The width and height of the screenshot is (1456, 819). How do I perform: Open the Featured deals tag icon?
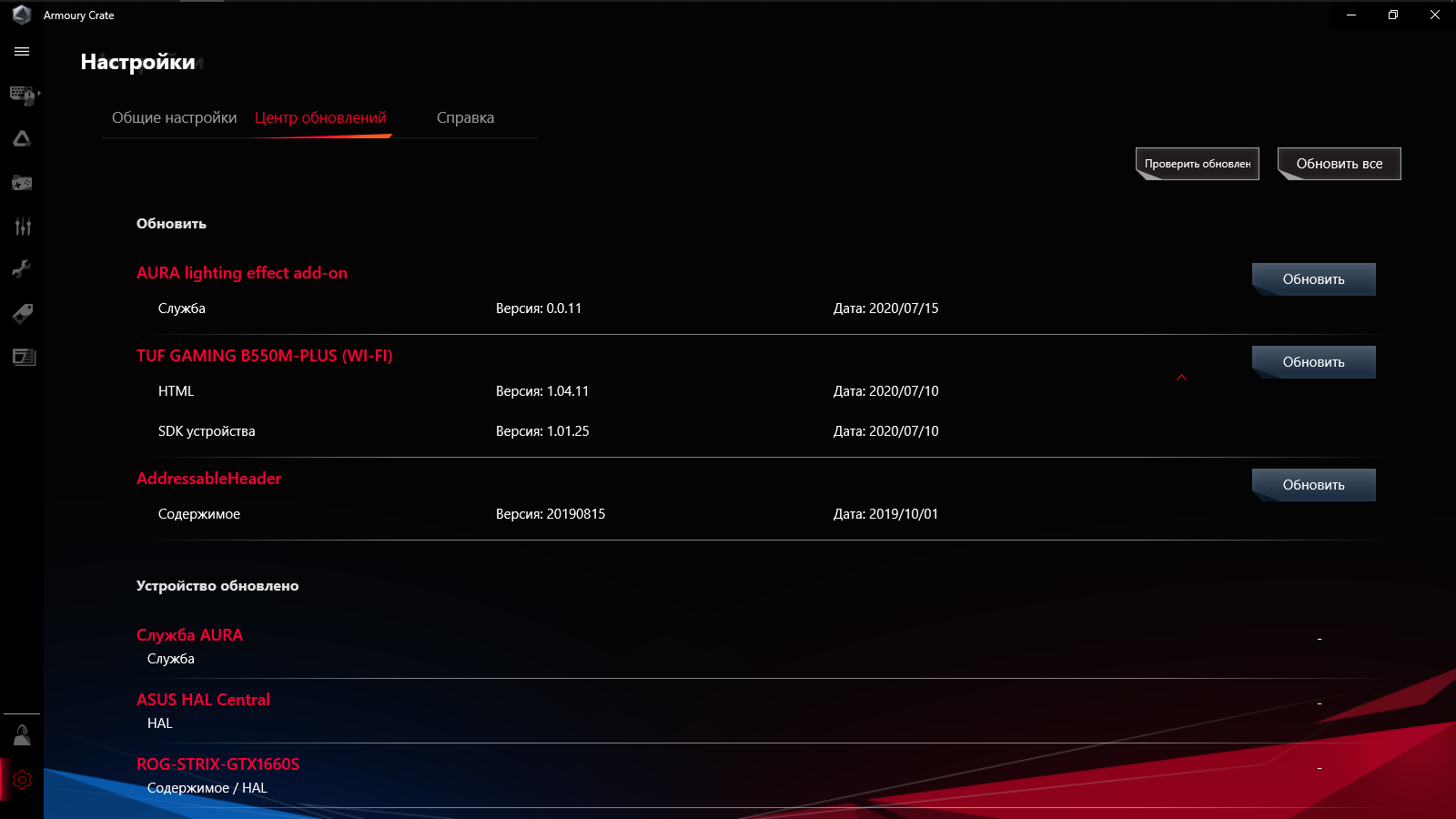22,313
